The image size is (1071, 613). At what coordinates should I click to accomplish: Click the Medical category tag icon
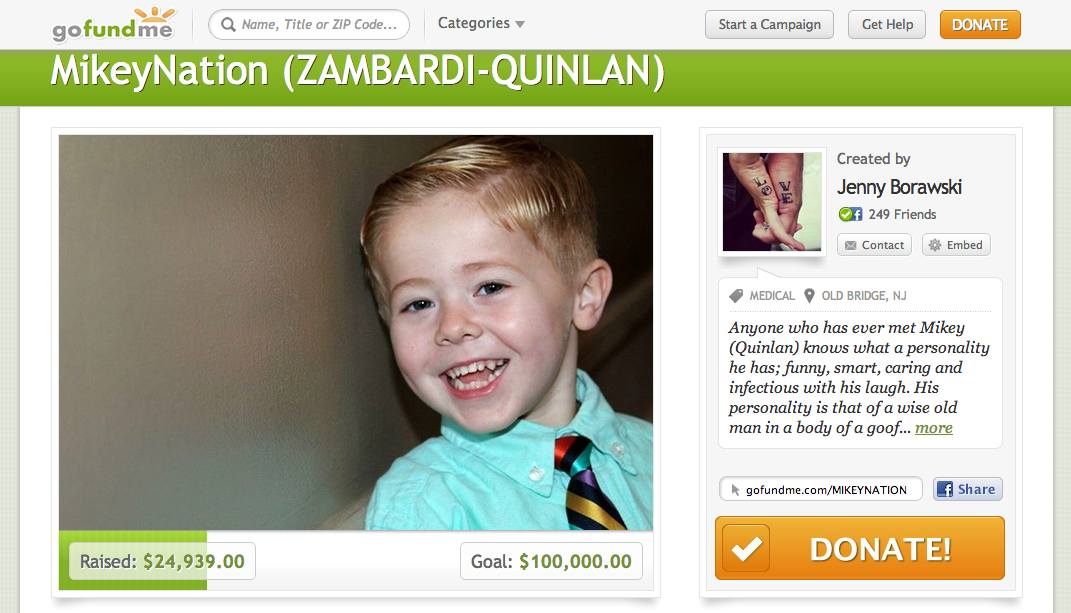pyautogui.click(x=736, y=296)
